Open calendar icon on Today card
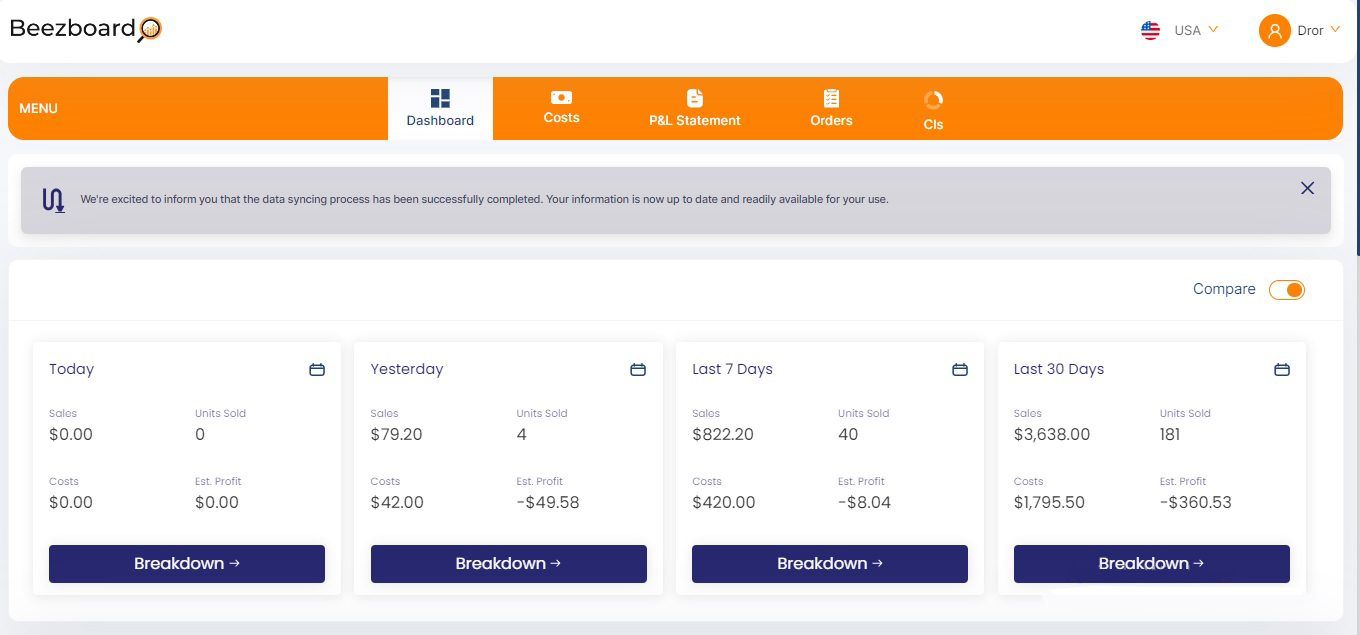This screenshot has height=635, width=1360. point(317,370)
